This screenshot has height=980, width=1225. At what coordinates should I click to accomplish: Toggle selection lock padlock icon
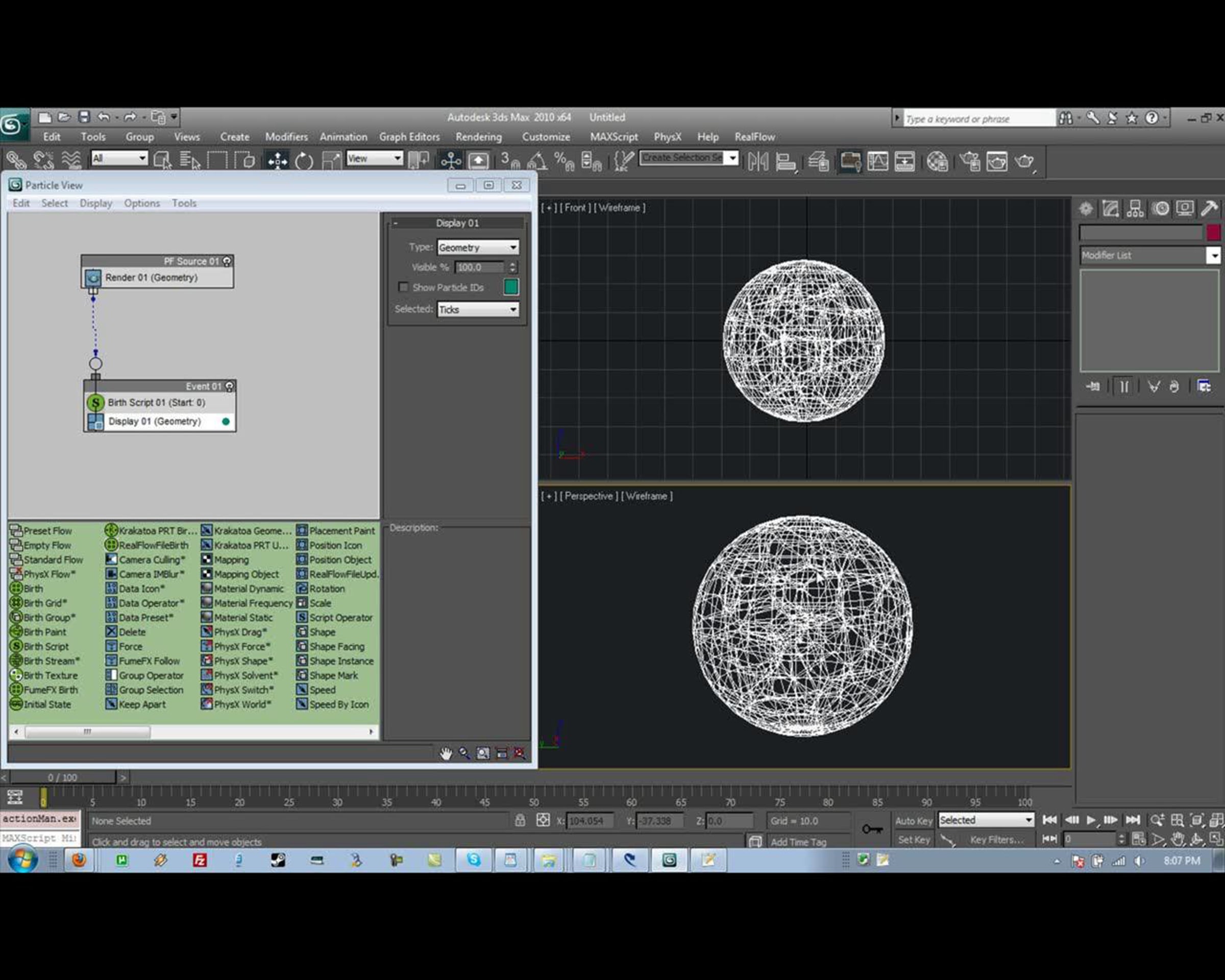tap(519, 820)
